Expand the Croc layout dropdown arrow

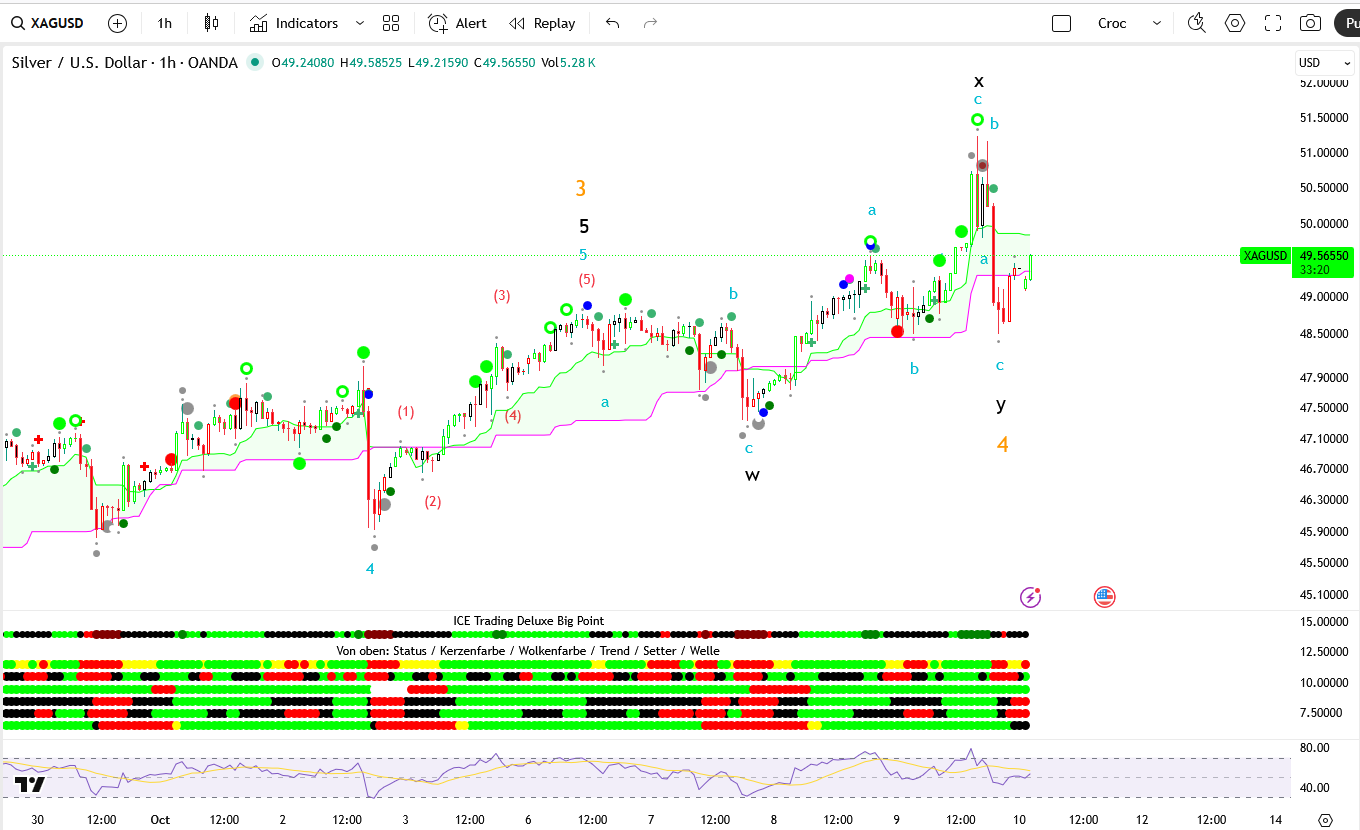coord(1157,23)
